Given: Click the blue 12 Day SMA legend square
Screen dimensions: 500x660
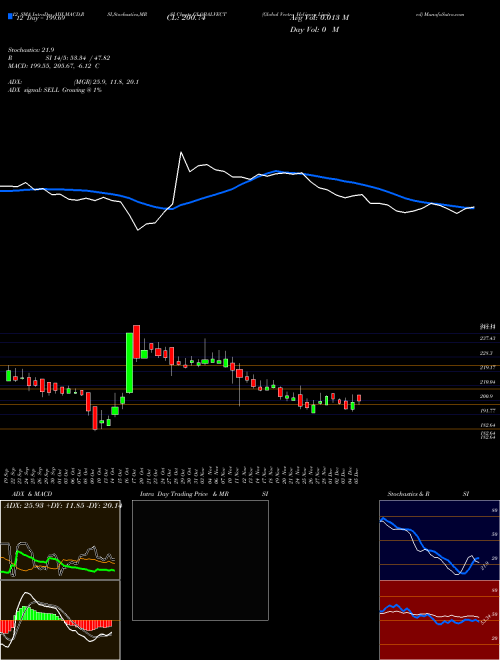Looking at the screenshot, I should 10,17.
